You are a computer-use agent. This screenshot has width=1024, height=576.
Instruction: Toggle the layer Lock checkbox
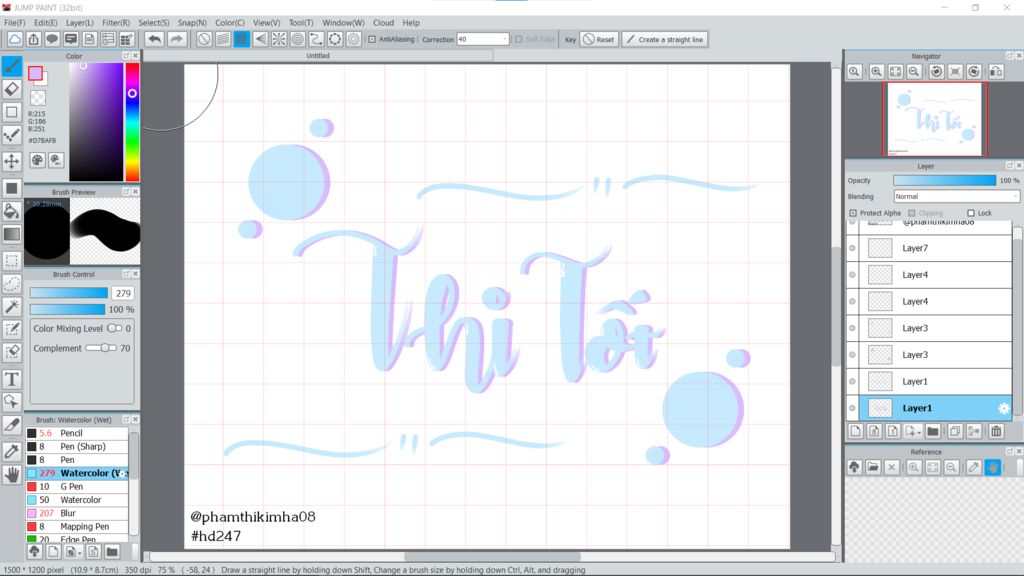970,213
